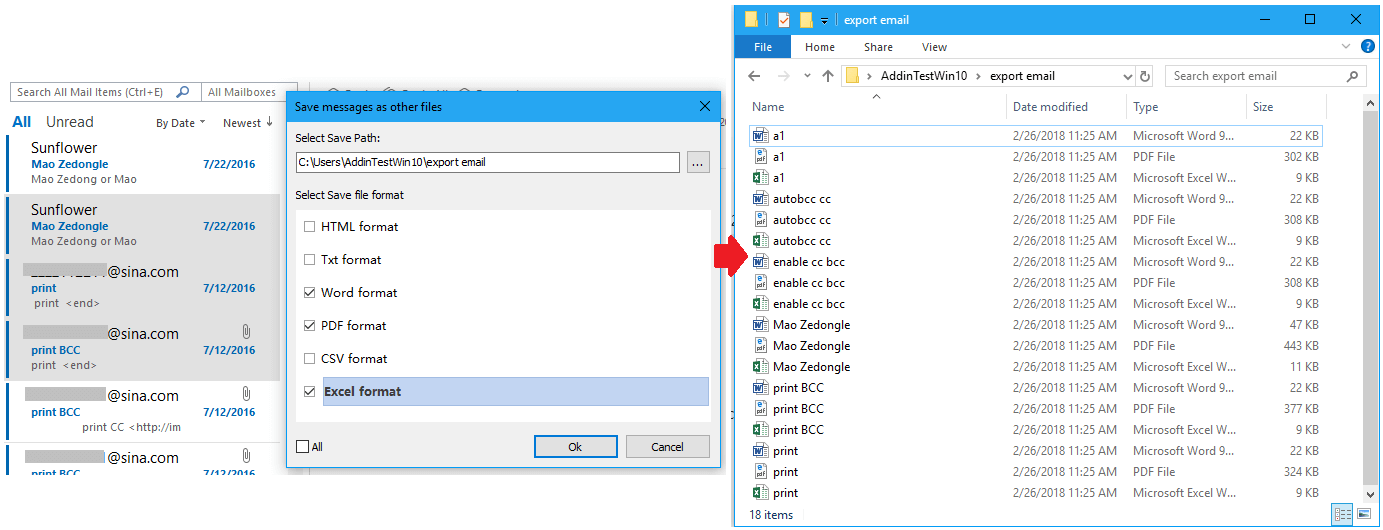Viewport: 1383px width, 530px height.
Task: Click the Ok button in save dialog
Action: coord(575,447)
